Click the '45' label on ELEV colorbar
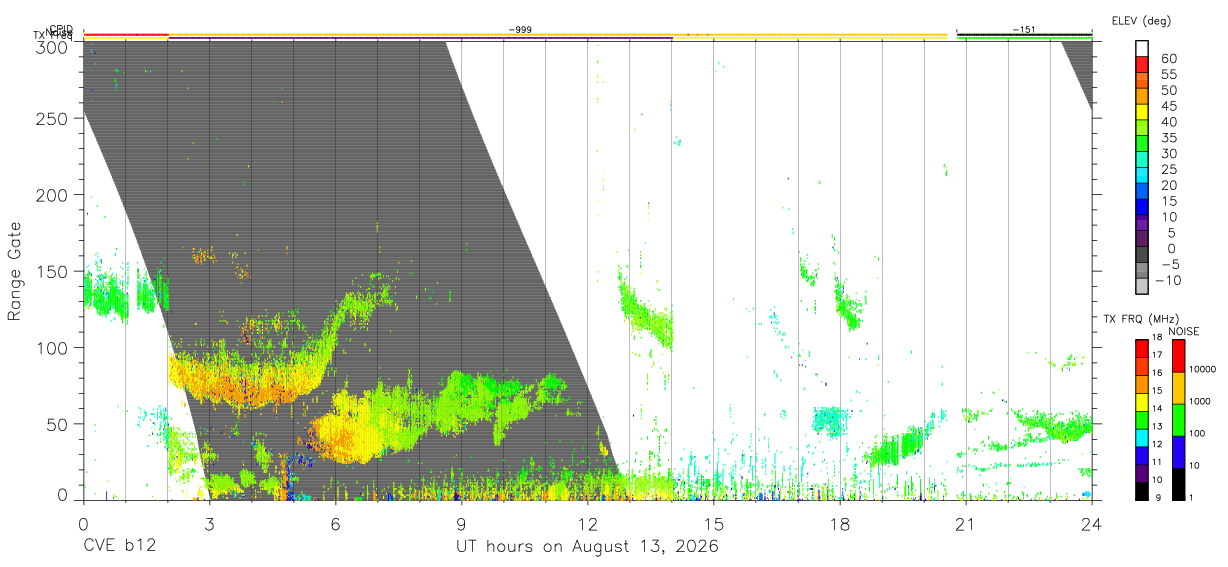Viewport: 1228px width, 567px height. [1168, 106]
